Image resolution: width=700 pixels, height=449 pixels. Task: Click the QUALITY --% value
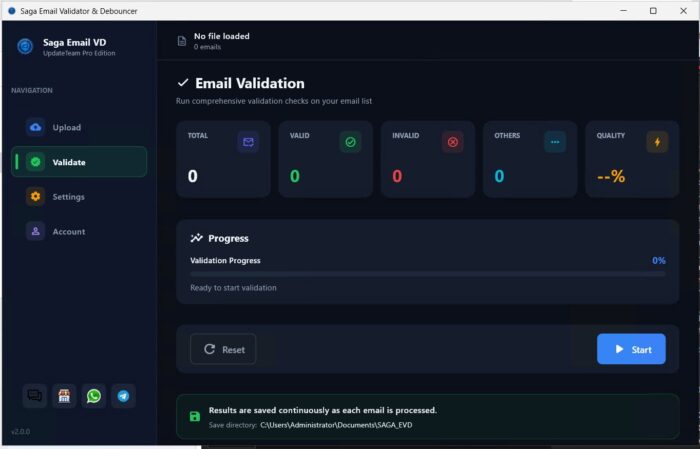(611, 176)
